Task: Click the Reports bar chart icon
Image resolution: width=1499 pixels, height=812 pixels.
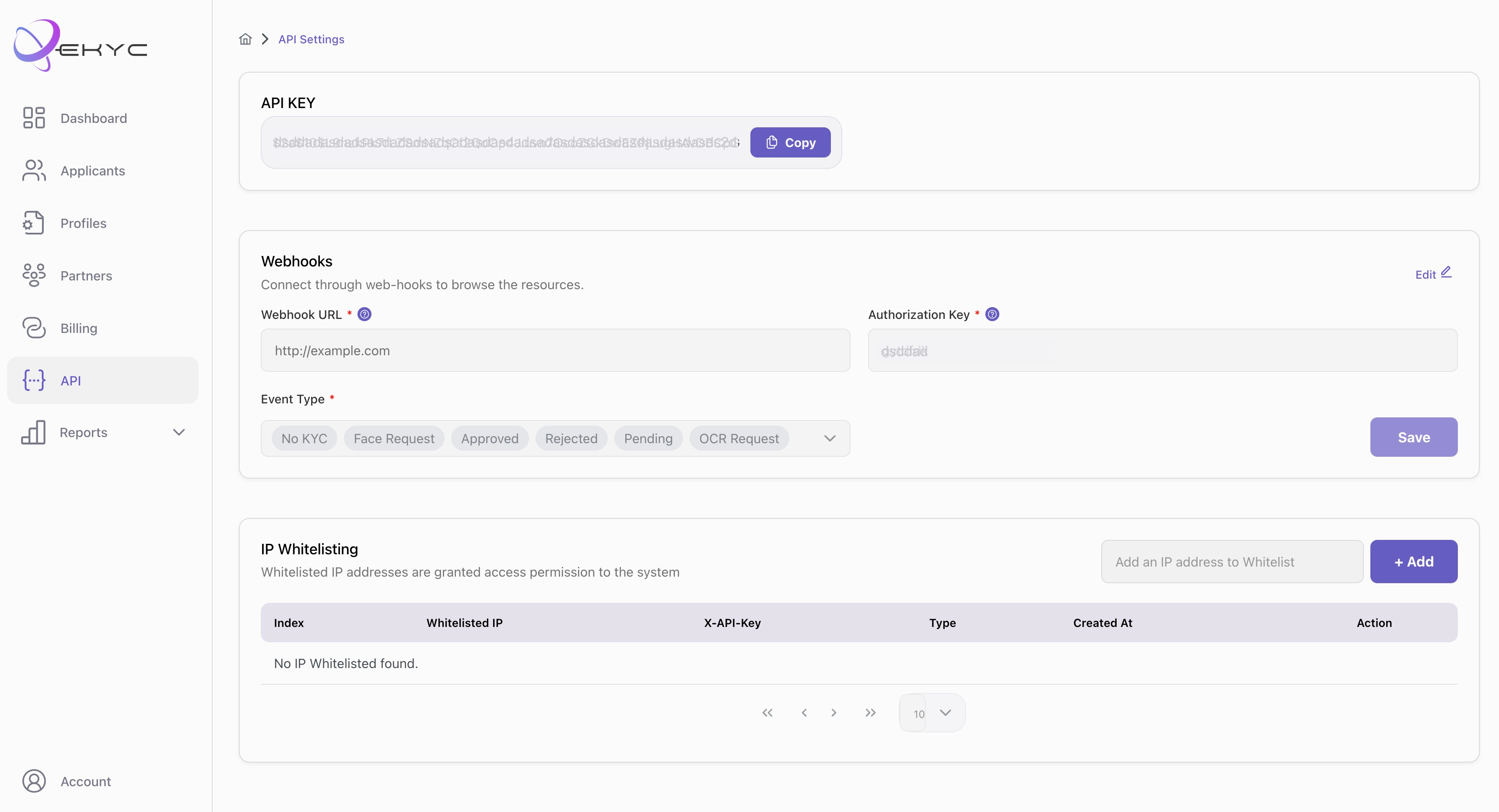Action: point(33,432)
